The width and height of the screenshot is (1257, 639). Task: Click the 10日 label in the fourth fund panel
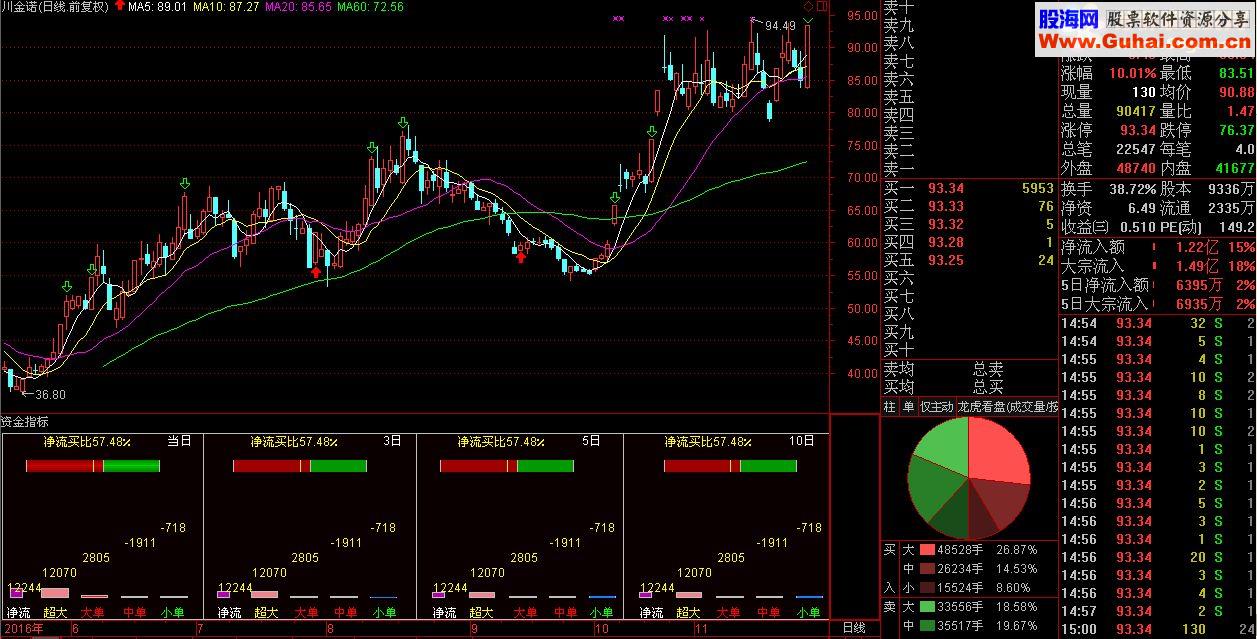[x=802, y=440]
